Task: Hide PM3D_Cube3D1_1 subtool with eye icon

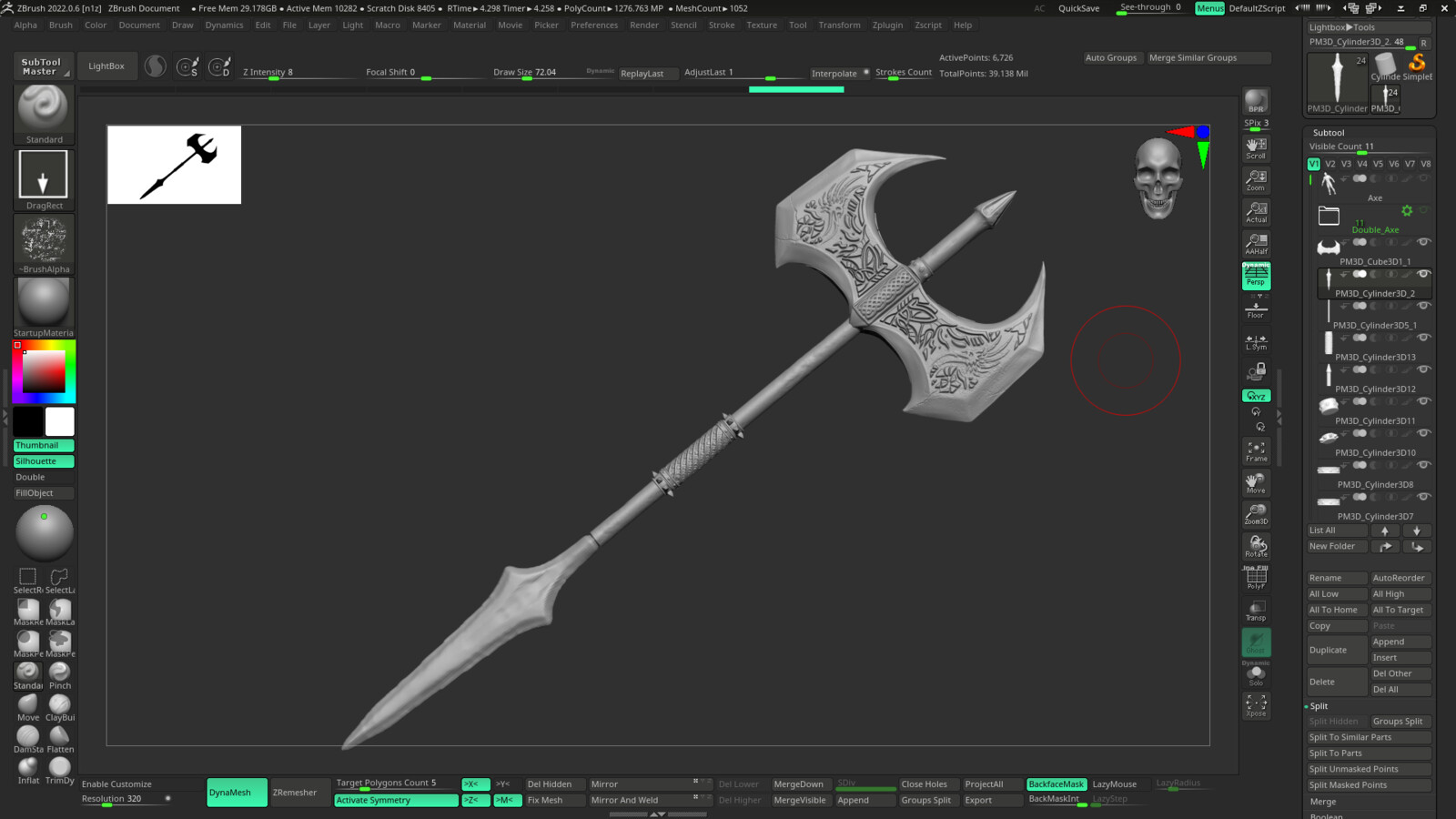Action: coord(1424,242)
